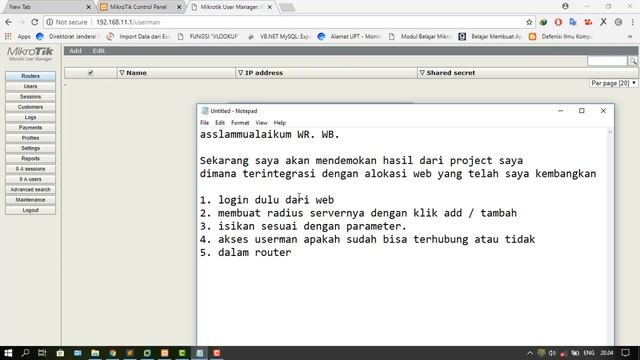The image size is (640, 360).
Task: Sort by the Name column triangle
Action: tap(122, 73)
